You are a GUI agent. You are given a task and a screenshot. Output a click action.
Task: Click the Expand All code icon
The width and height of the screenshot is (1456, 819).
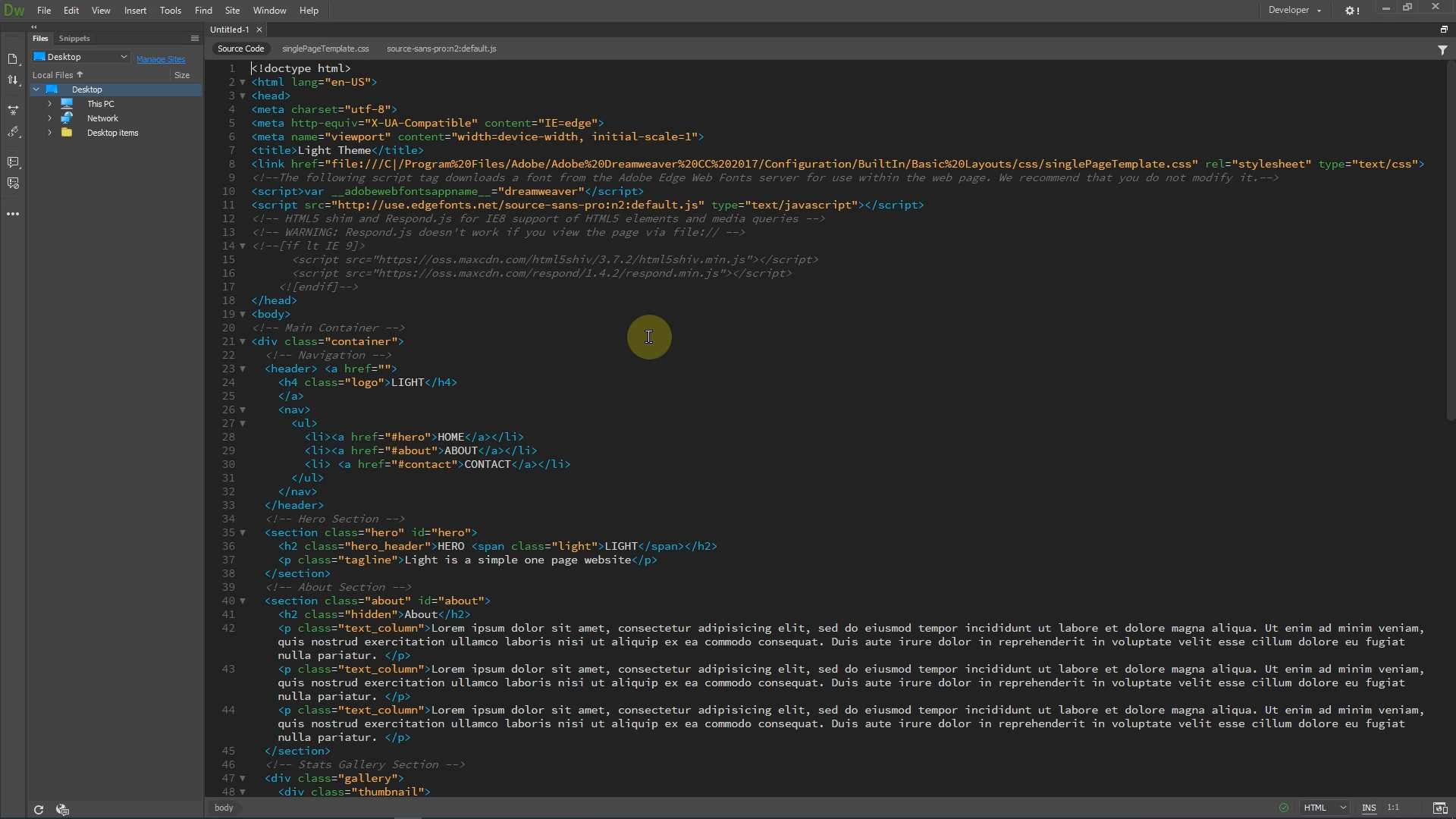point(13,110)
